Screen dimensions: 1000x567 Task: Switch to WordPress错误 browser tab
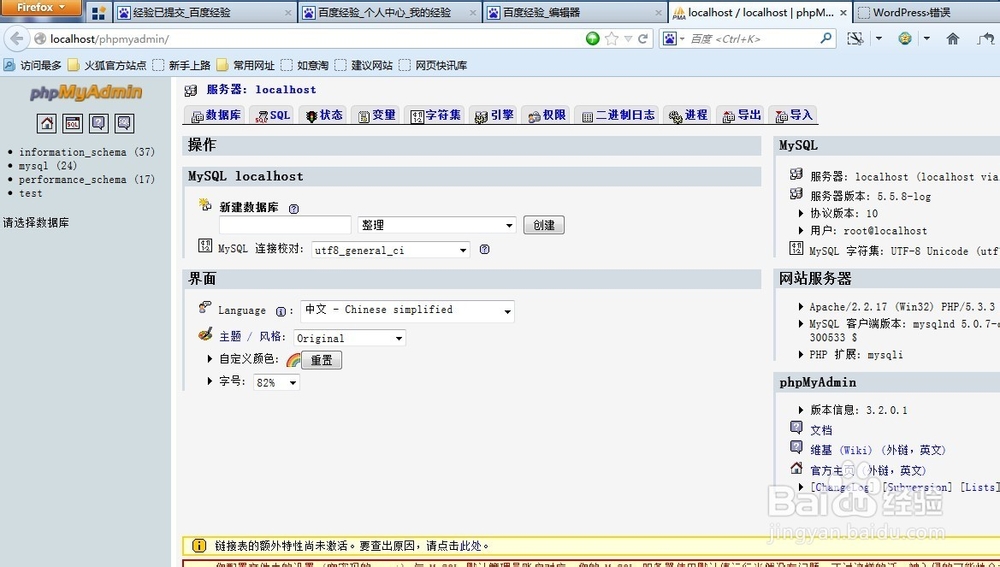pos(927,12)
